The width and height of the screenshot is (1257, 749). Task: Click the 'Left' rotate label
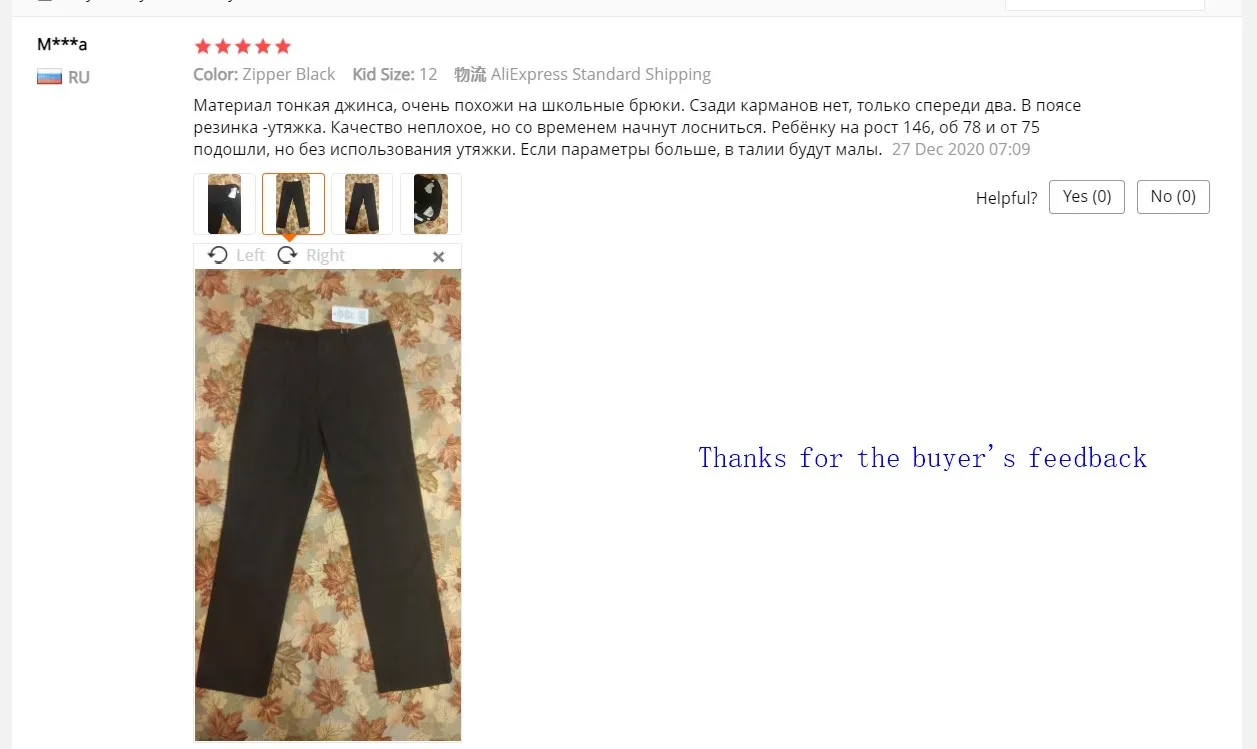coord(250,255)
